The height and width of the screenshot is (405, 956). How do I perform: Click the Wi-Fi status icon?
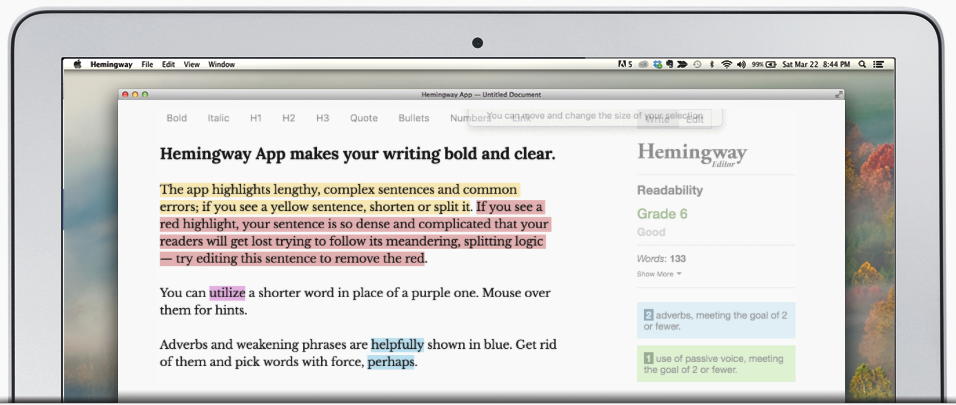pyautogui.click(x=726, y=64)
